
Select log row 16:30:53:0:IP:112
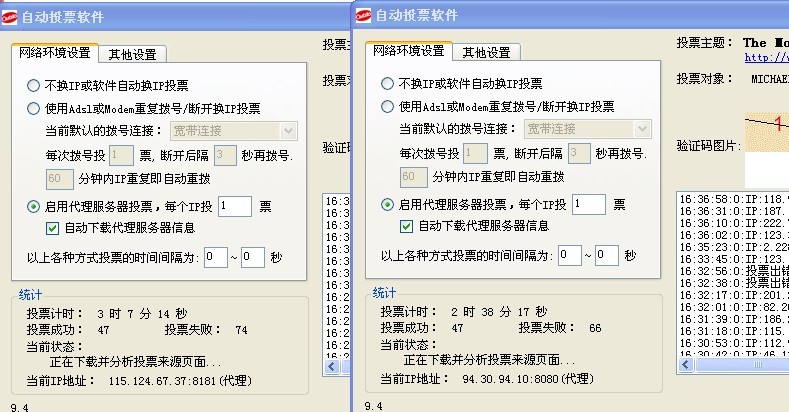(x=734, y=344)
